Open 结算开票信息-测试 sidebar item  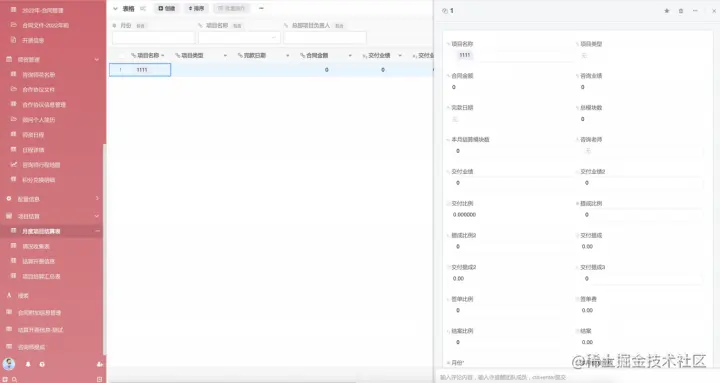click(x=40, y=330)
